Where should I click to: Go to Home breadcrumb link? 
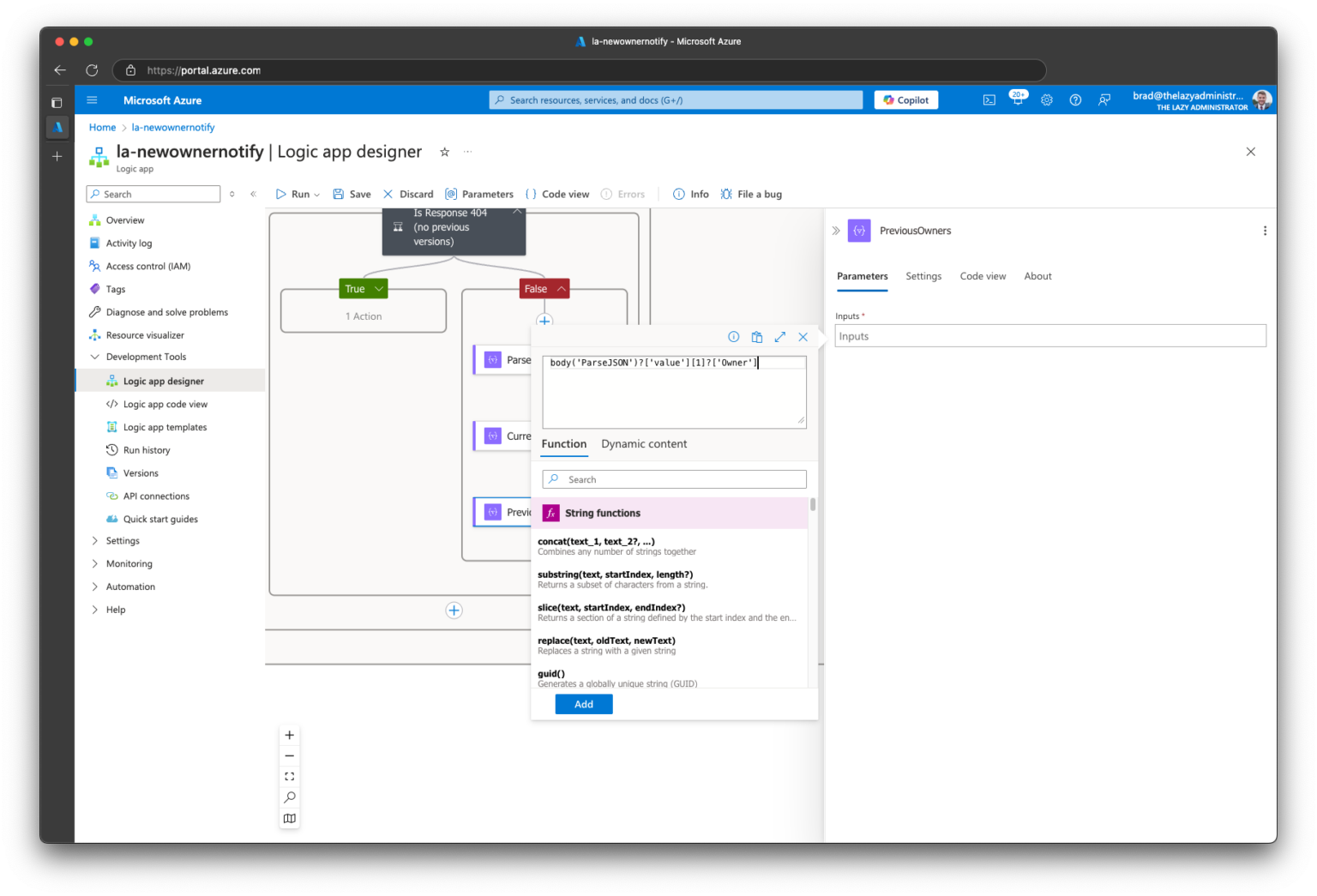click(102, 128)
